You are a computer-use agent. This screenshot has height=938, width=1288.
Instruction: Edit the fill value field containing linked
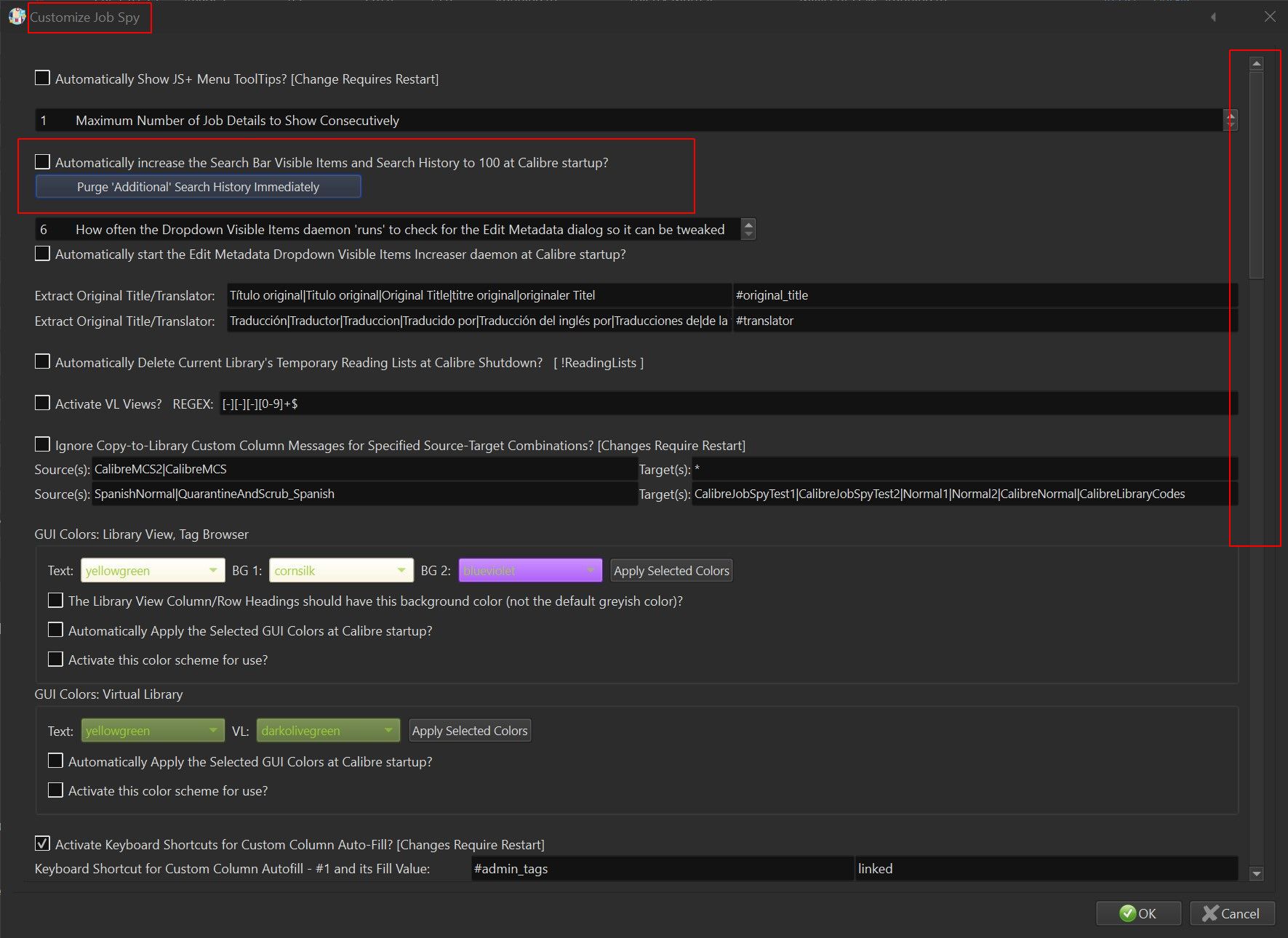tap(1047, 868)
